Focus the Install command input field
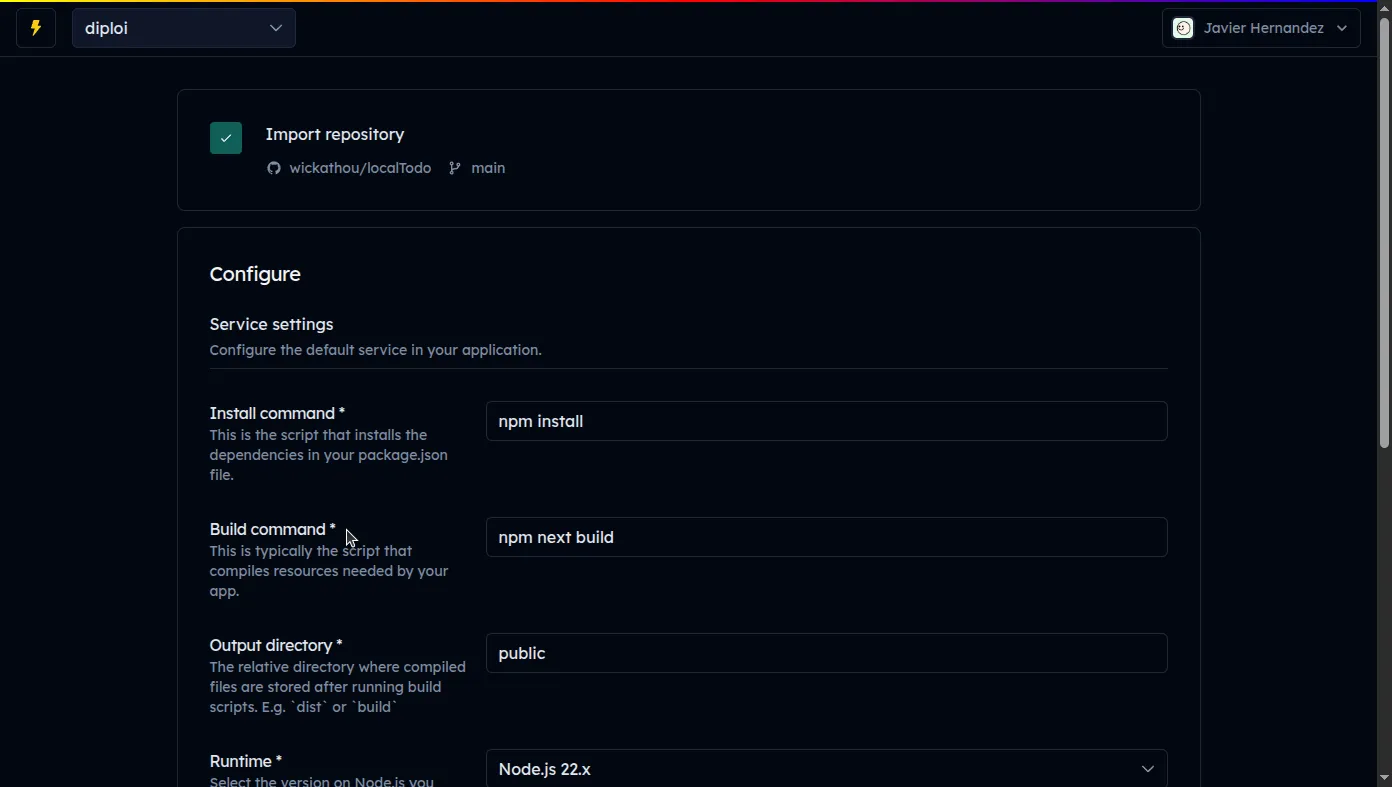This screenshot has height=787, width=1392. [x=826, y=421]
